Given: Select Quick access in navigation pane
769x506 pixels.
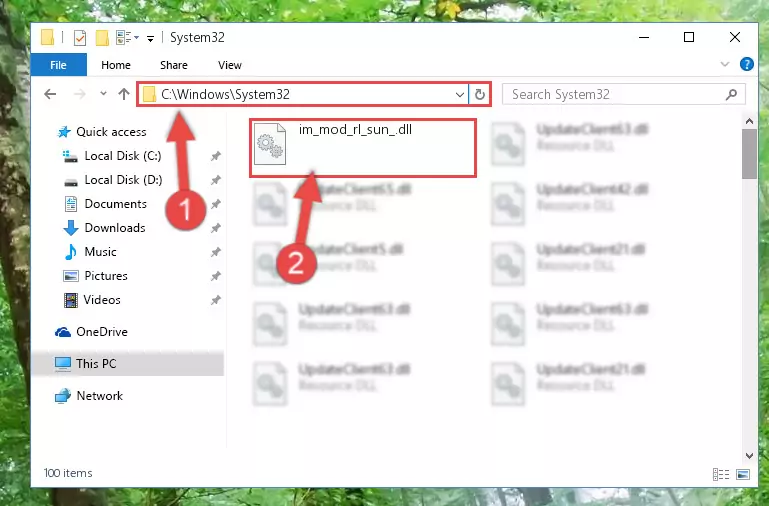Looking at the screenshot, I should (x=111, y=132).
